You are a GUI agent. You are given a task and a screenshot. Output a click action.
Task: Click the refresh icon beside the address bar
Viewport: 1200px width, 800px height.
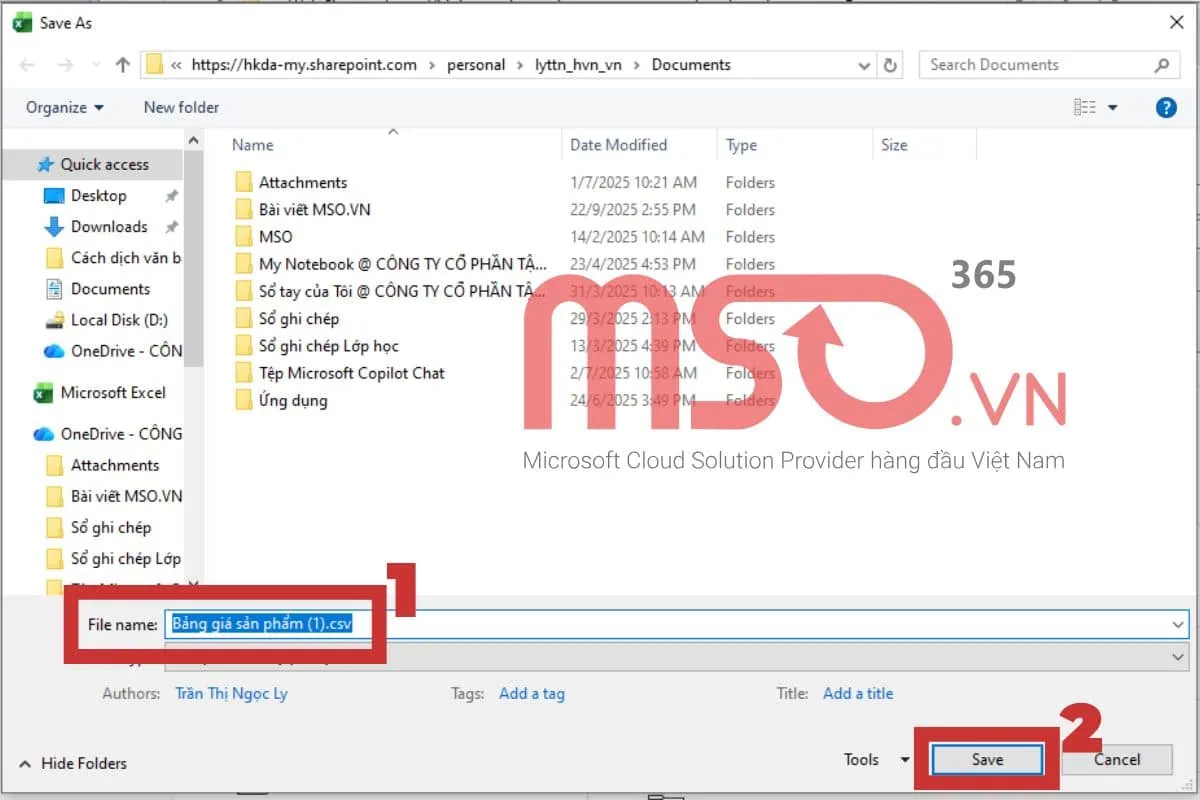[890, 64]
